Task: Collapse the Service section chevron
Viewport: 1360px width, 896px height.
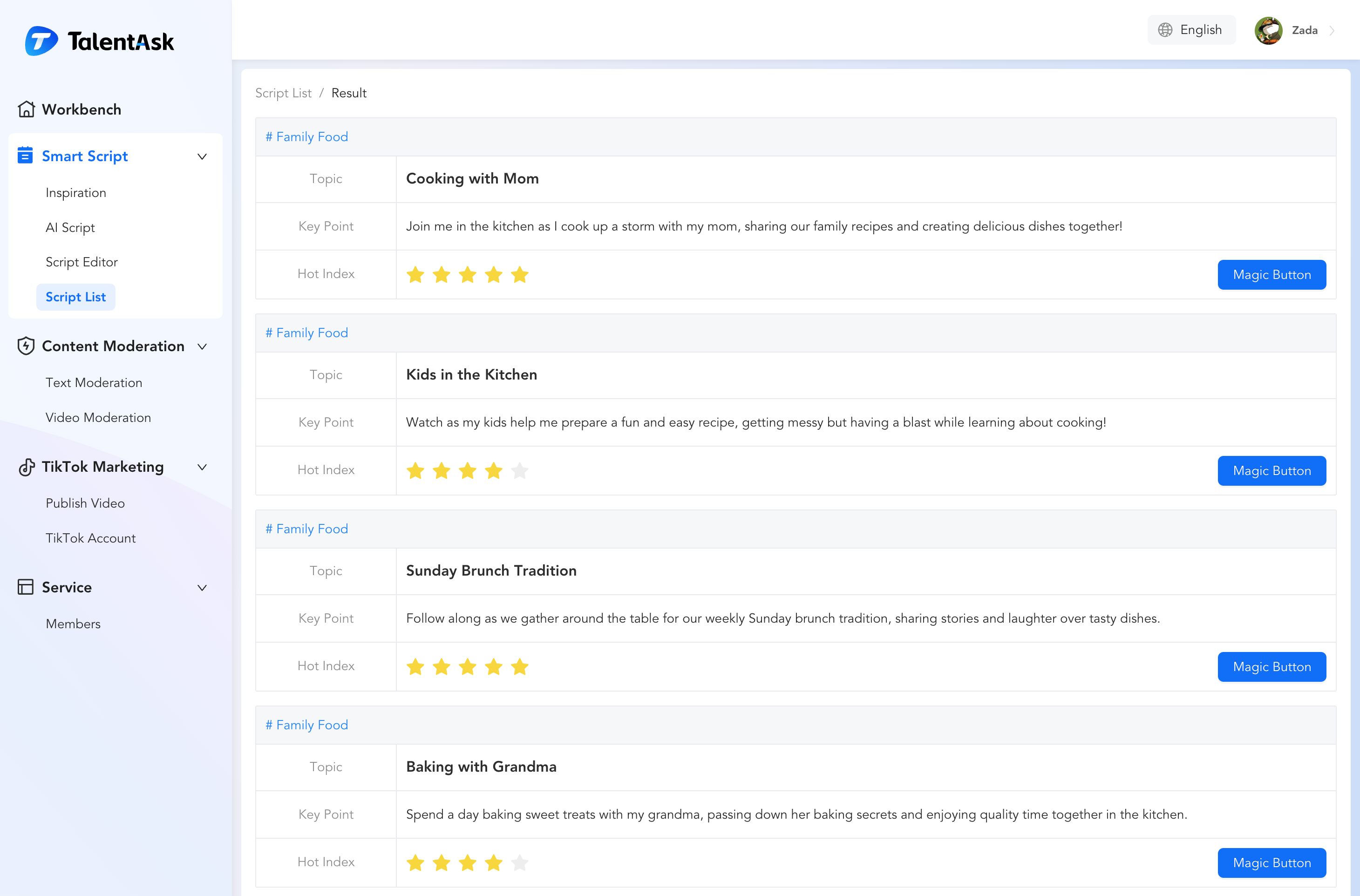Action: point(202,587)
